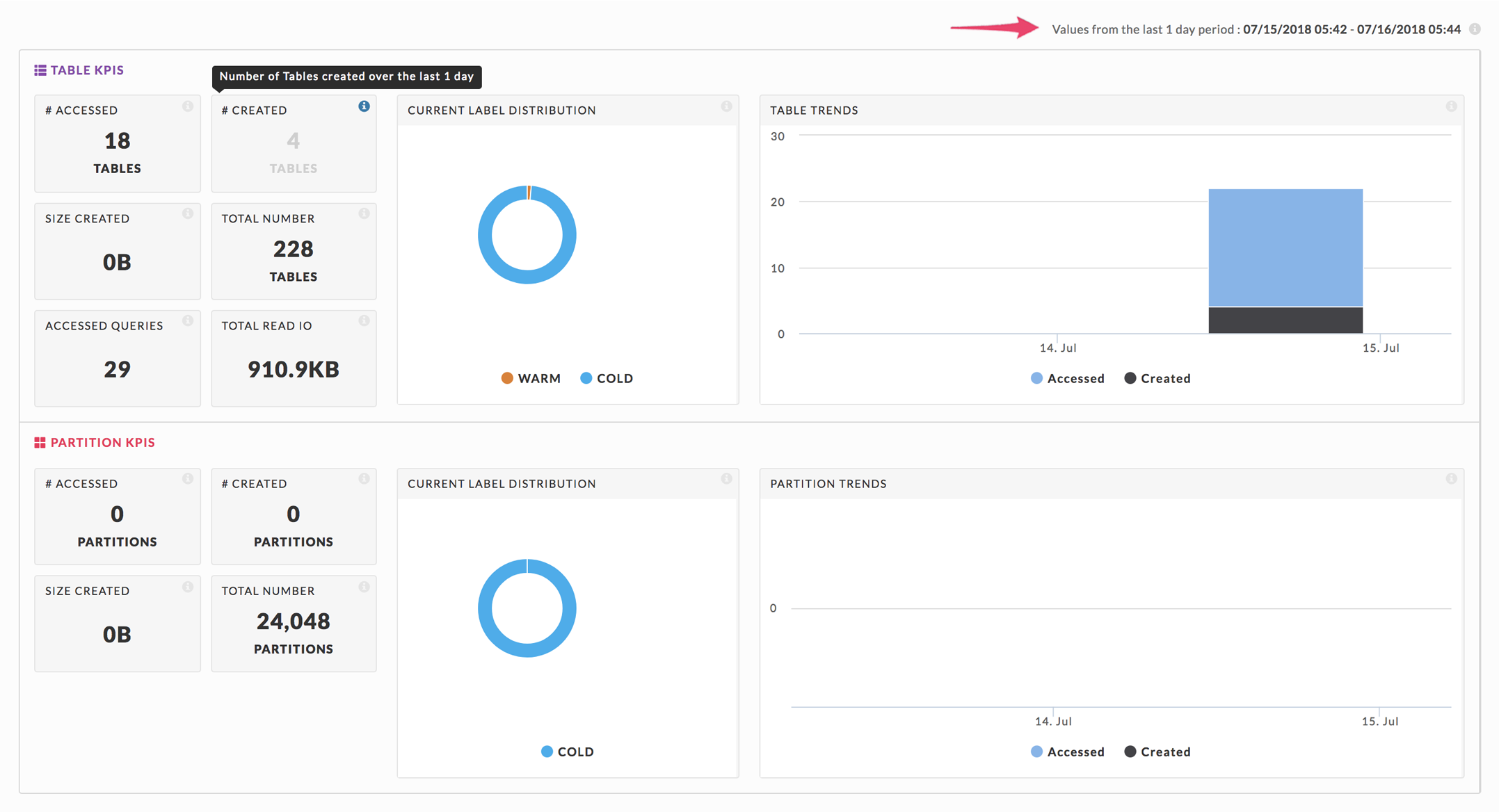1499x812 pixels.
Task: Click the Partition Trends panel title
Action: (828, 484)
